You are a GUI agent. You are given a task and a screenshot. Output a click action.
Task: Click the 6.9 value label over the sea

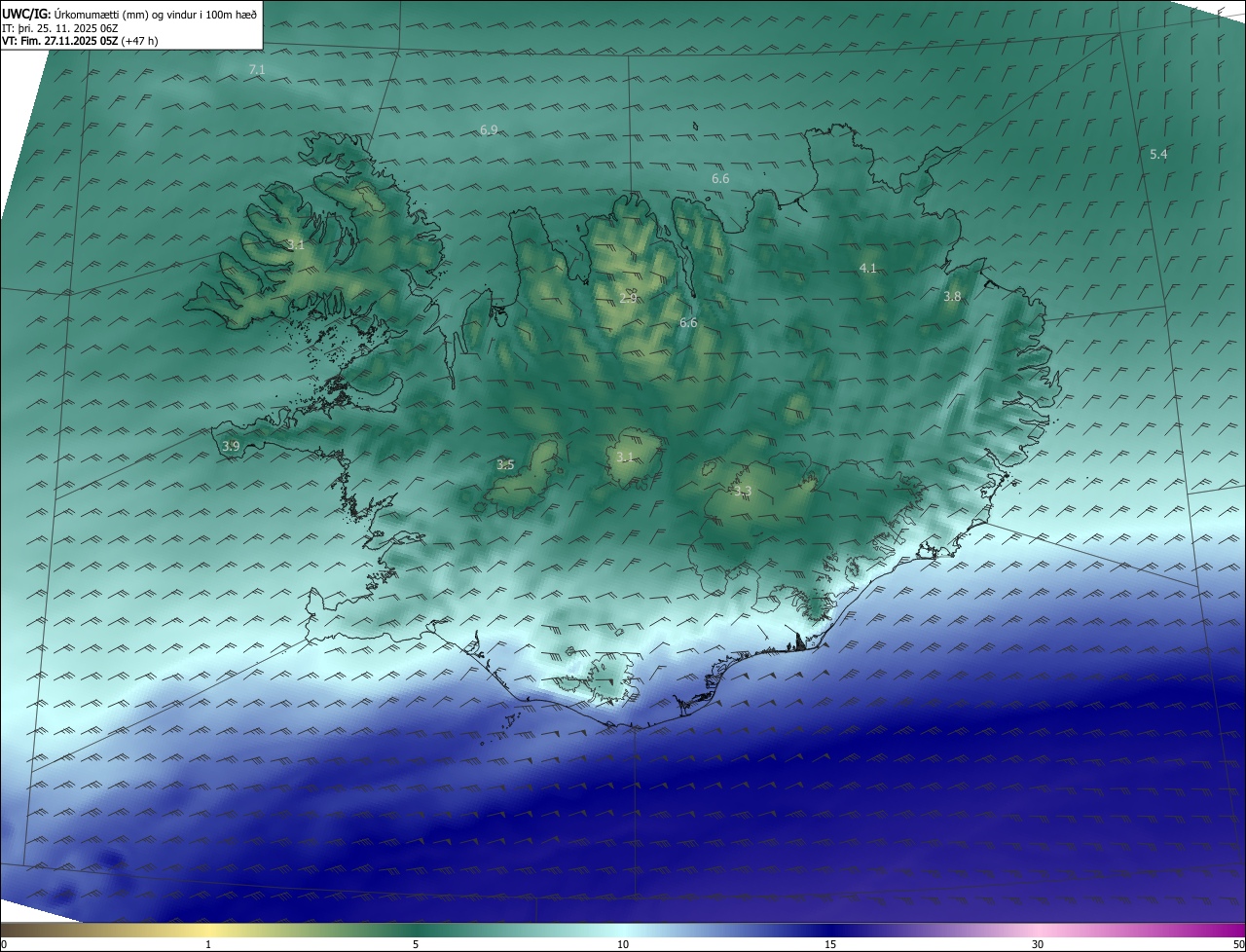click(489, 129)
